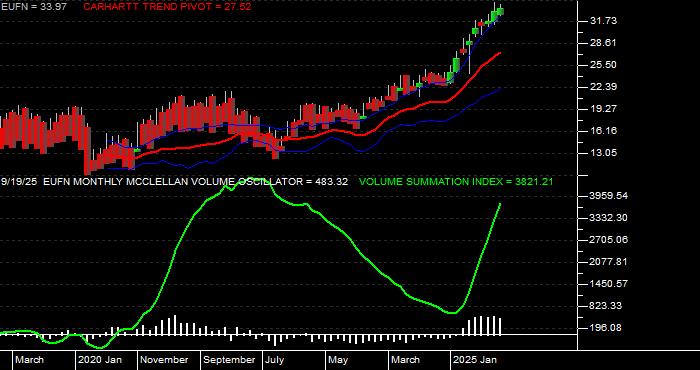
Task: Select the 1450.57 summation axis value
Action: tap(609, 284)
